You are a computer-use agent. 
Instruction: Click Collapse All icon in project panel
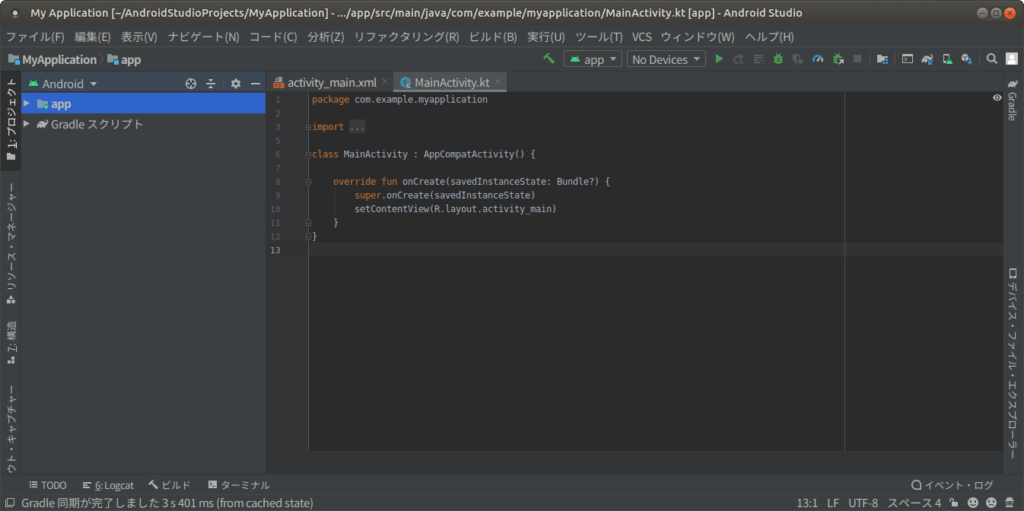[211, 84]
